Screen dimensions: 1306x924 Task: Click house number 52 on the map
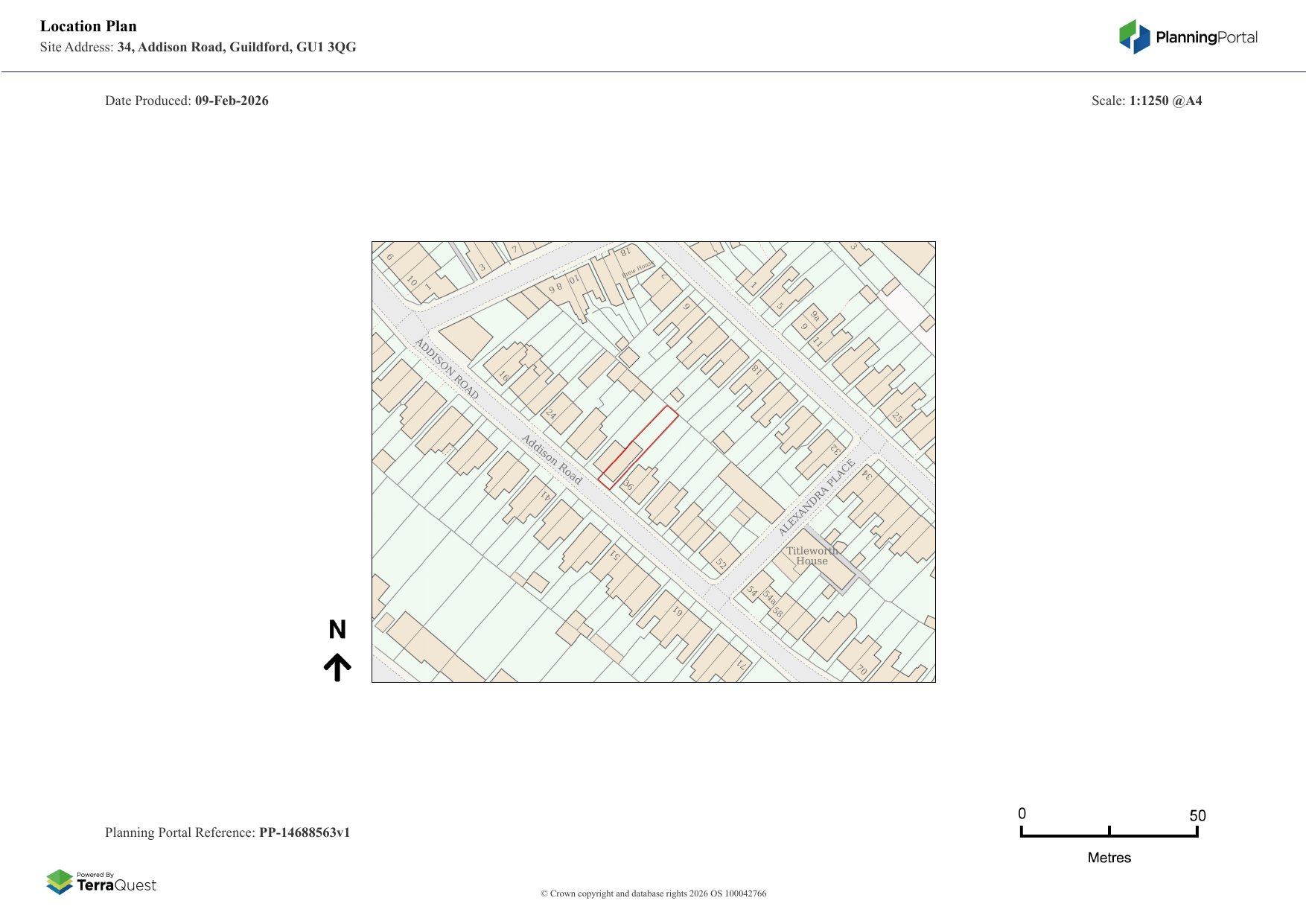tap(721, 564)
